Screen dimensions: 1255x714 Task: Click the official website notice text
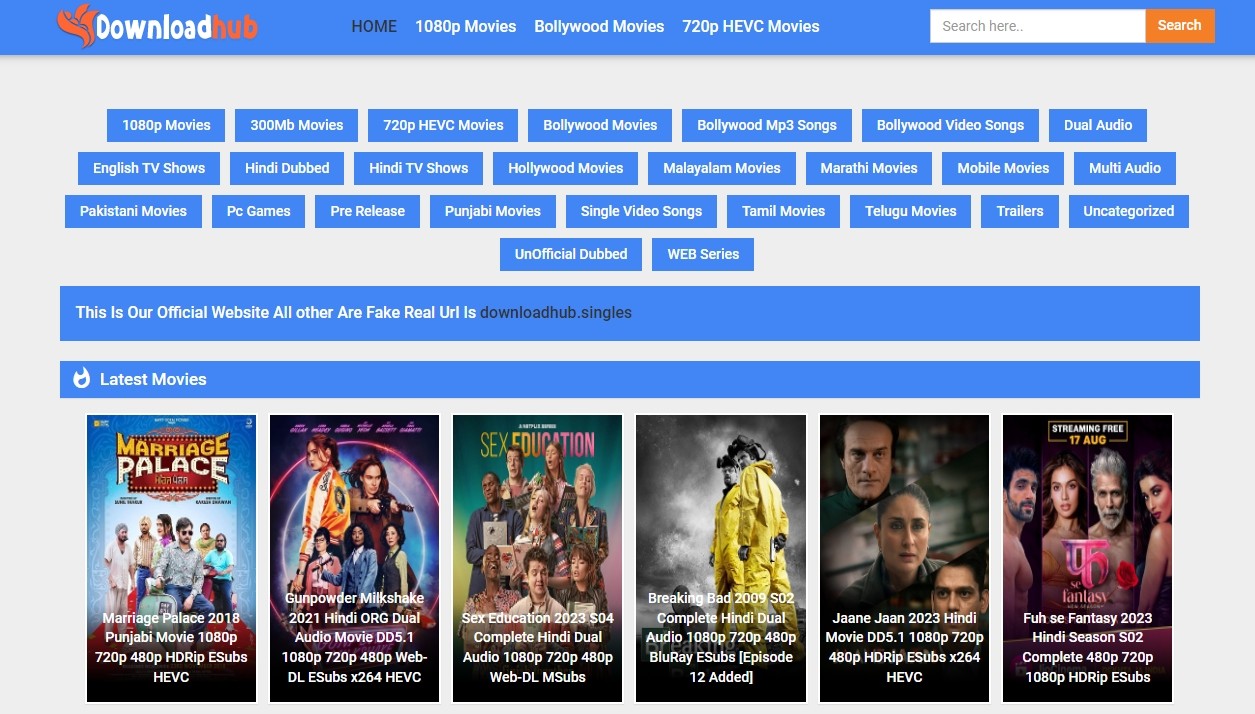pyautogui.click(x=276, y=312)
